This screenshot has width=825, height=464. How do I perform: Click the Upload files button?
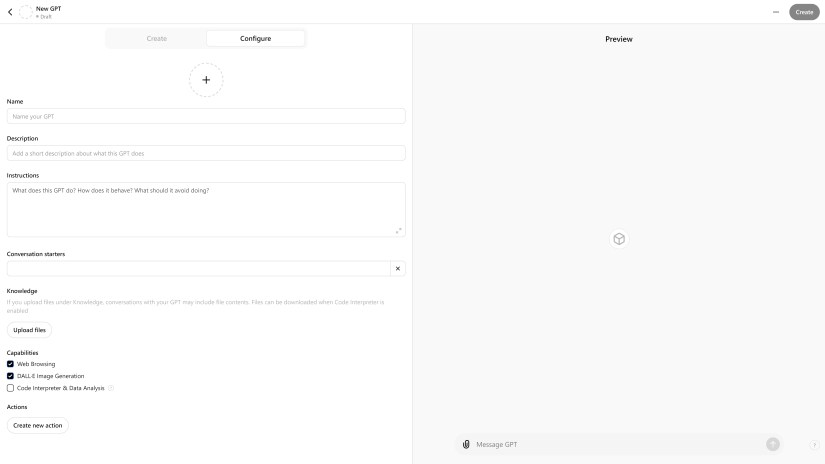click(29, 330)
